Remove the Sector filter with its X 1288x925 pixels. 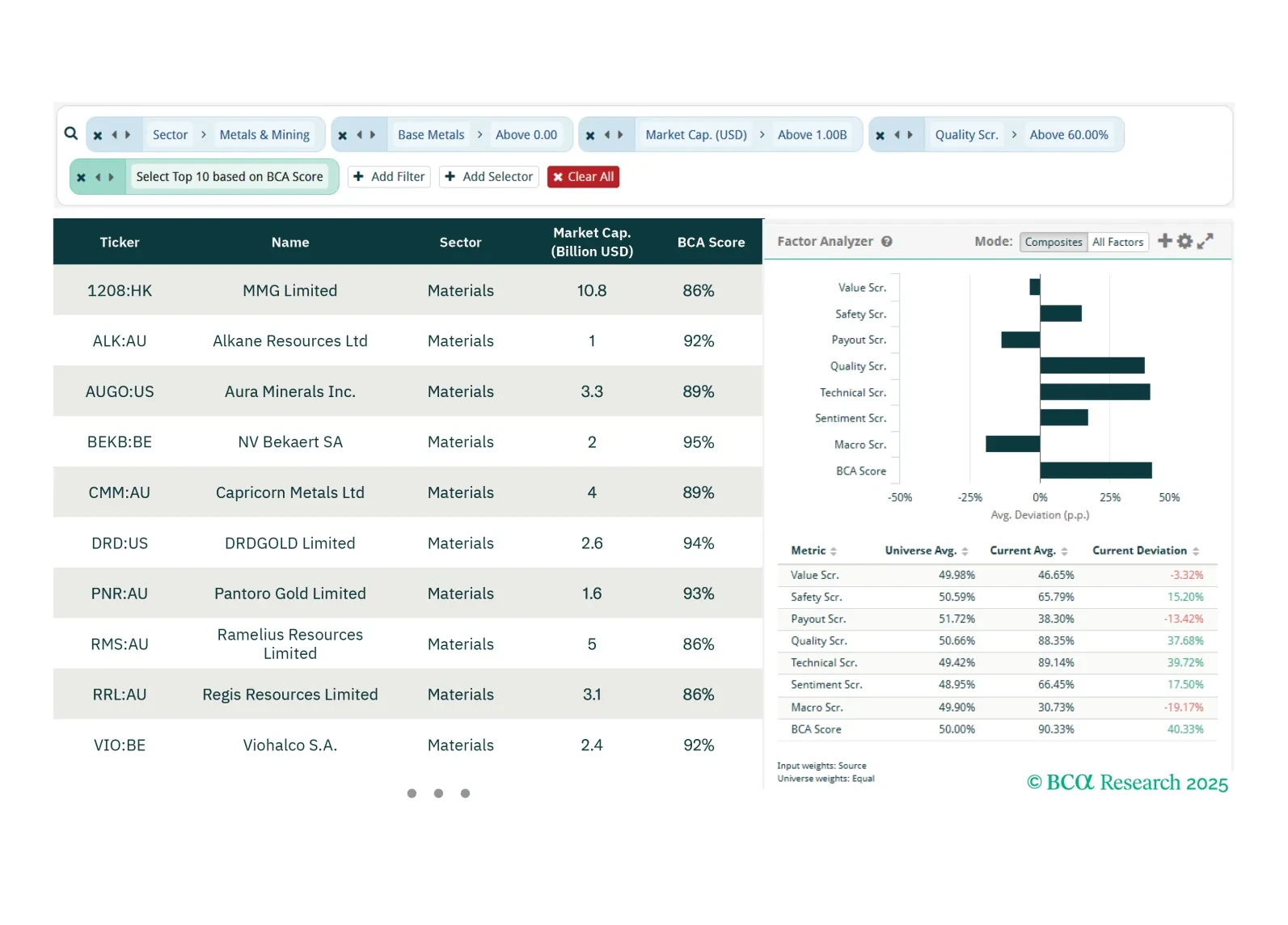click(98, 135)
